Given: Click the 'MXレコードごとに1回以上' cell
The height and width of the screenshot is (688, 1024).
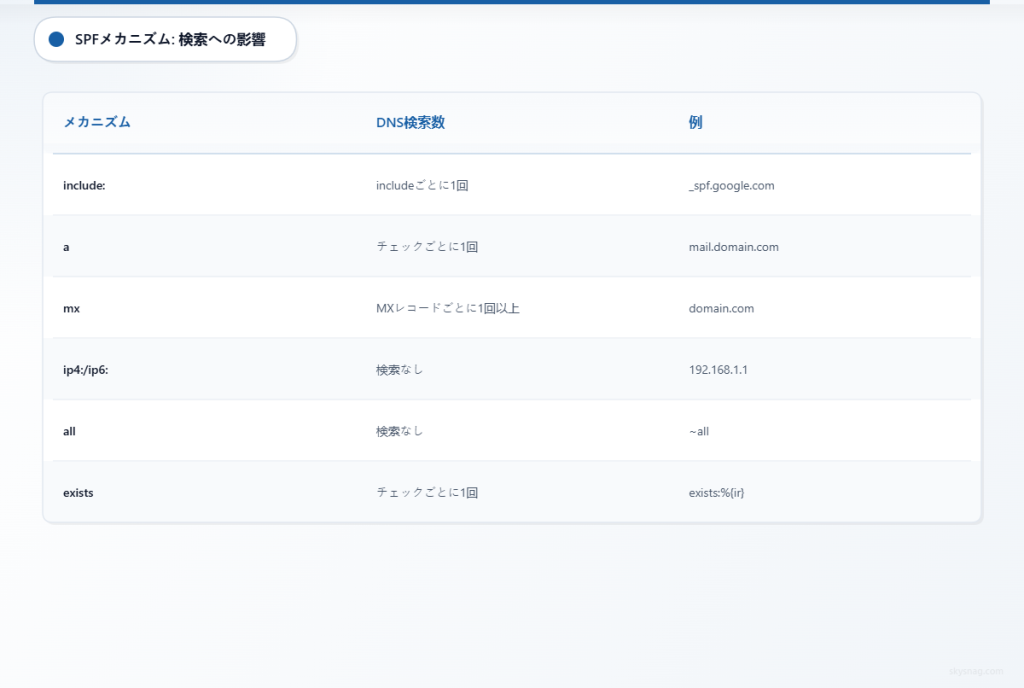Looking at the screenshot, I should pyautogui.click(x=447, y=308).
